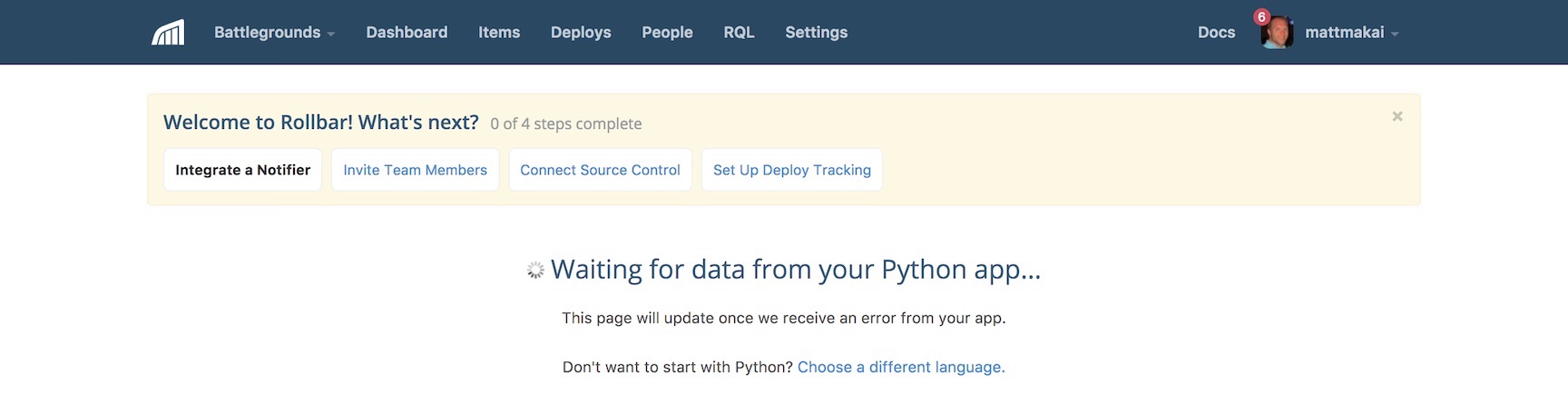Open the RQL query page
Viewport: 1568px width, 395px height.
[739, 33]
